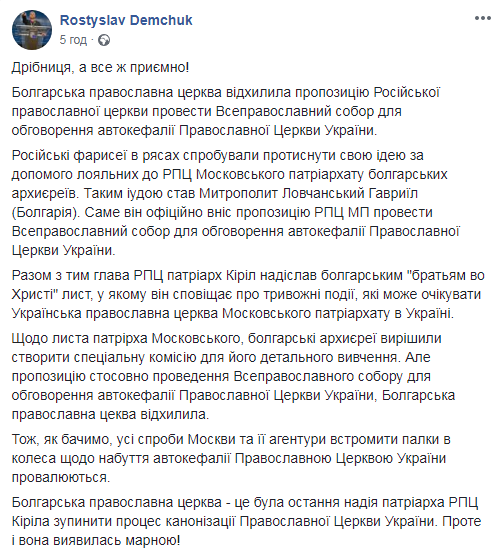This screenshot has width=497, height=557.
Task: Click the name "Митрополит Ловчанський Гавриїл"
Action: [308, 194]
